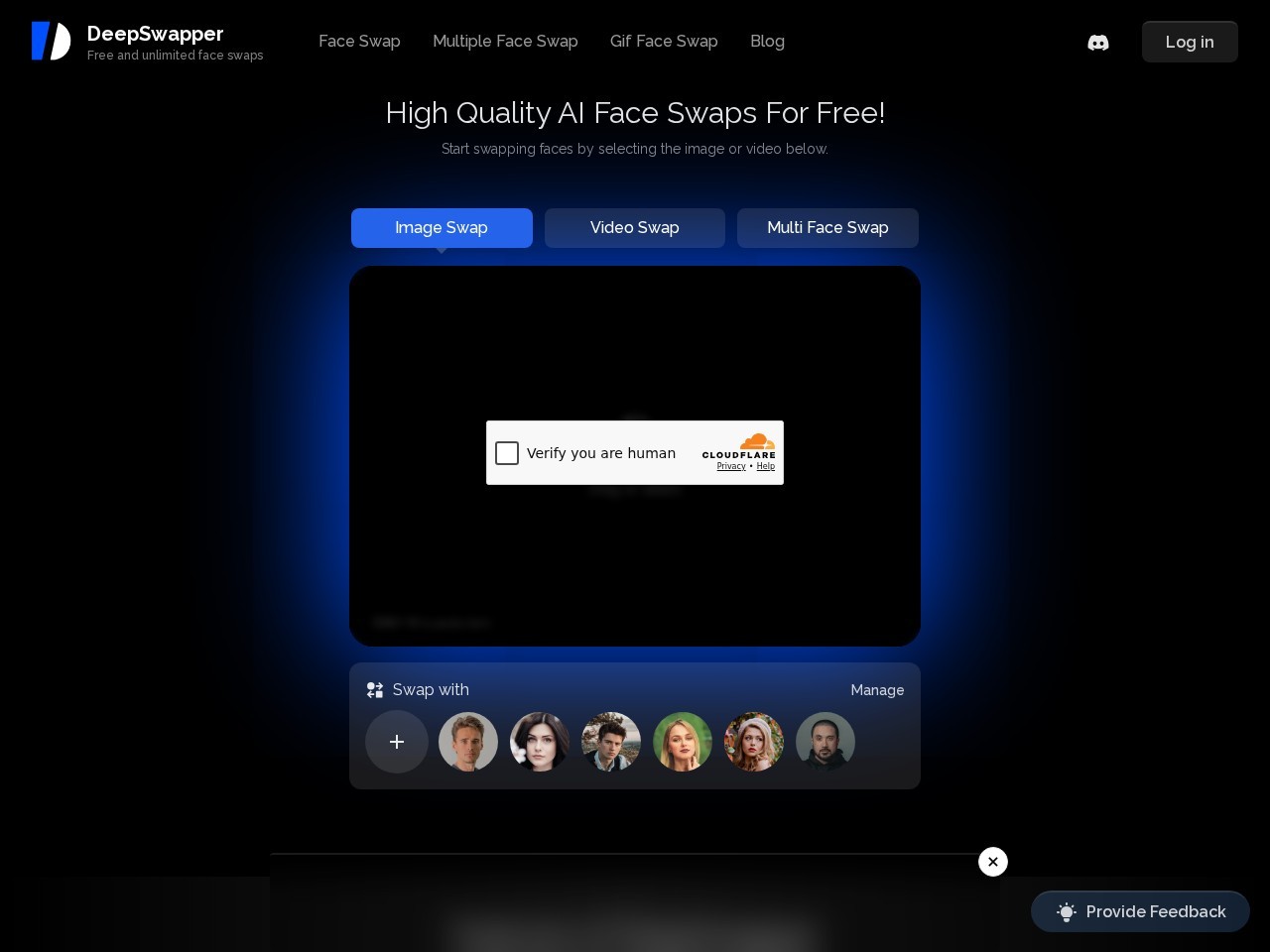Viewport: 1270px width, 952px height.
Task: Select the woman with flower crown thumbnail
Action: (x=754, y=742)
